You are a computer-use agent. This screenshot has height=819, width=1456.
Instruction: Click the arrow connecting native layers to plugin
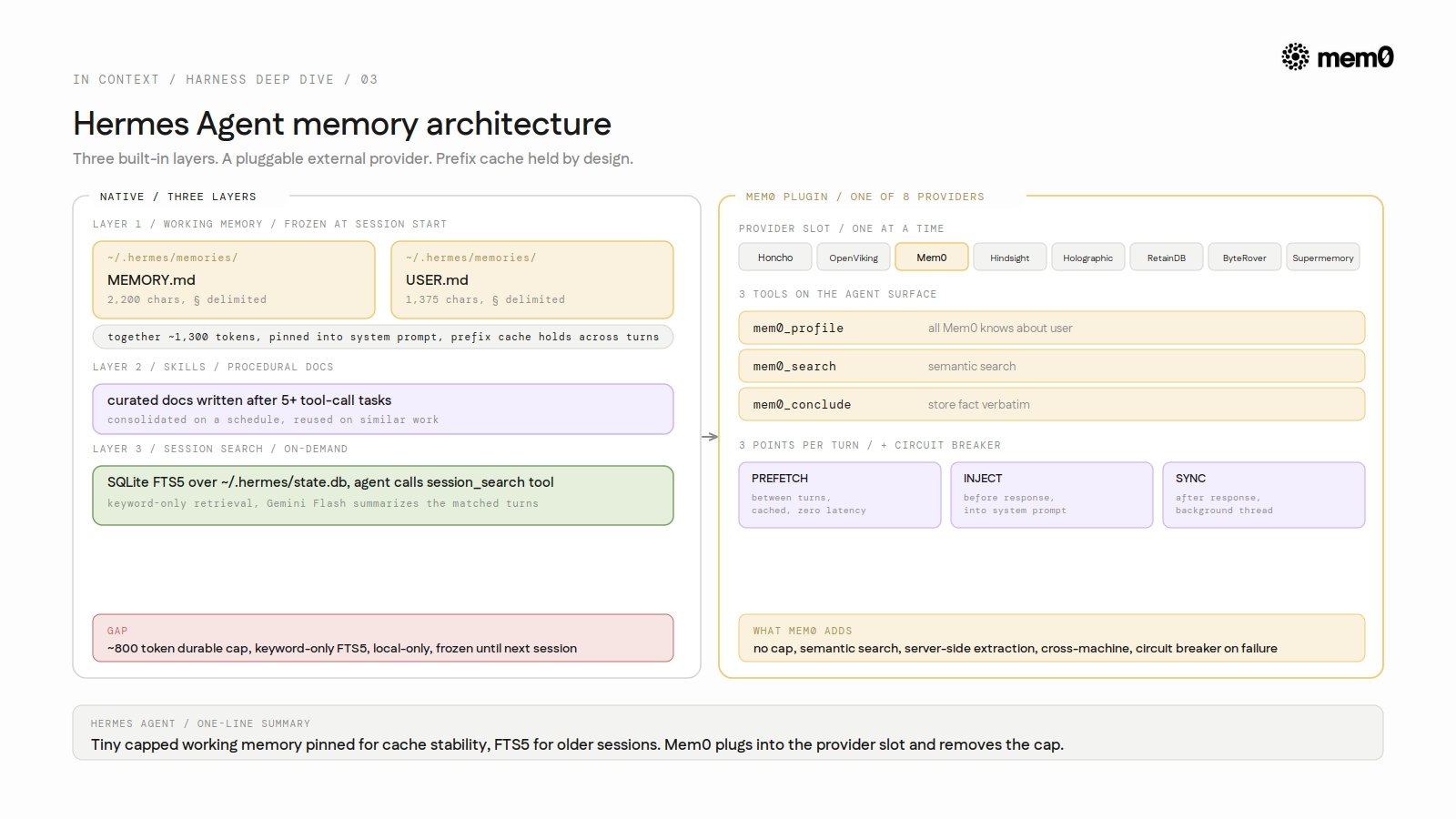coord(710,437)
